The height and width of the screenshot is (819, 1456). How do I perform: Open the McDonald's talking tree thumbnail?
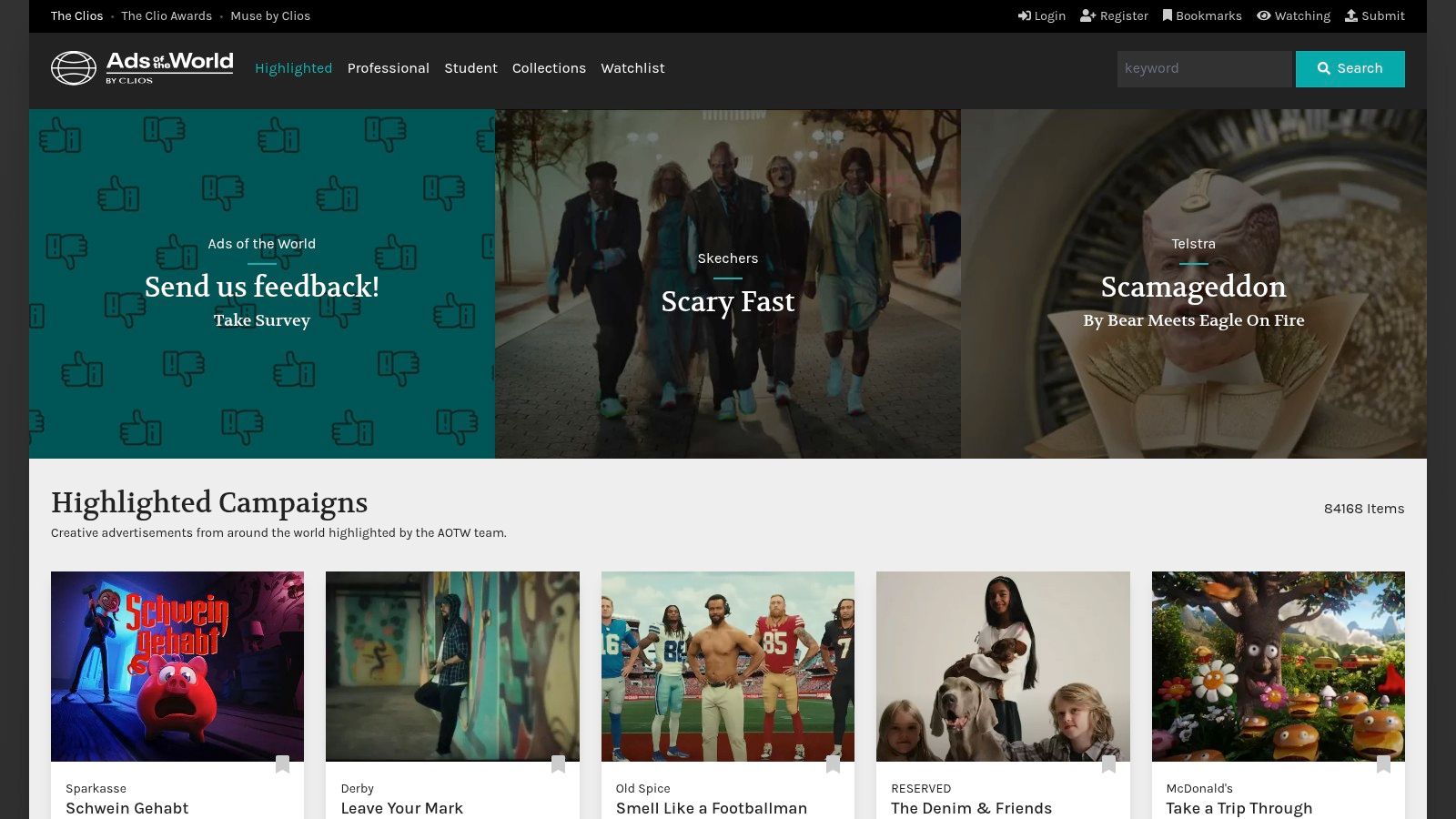1279,666
